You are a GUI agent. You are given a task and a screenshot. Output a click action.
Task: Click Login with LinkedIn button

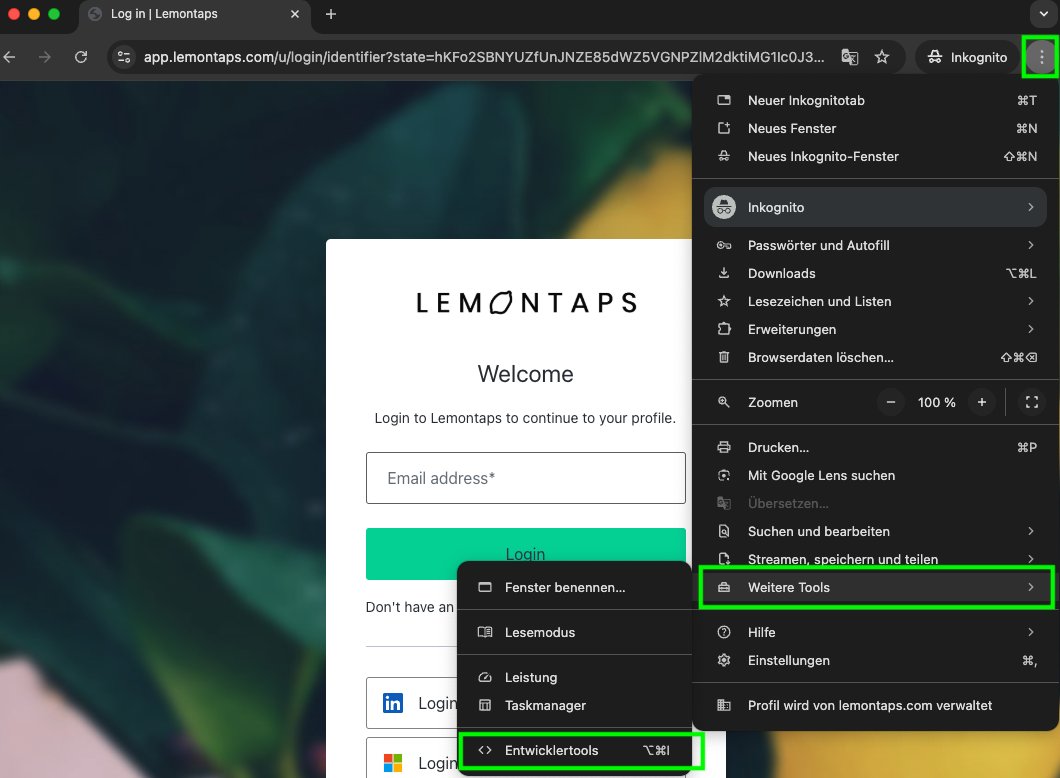click(x=412, y=703)
